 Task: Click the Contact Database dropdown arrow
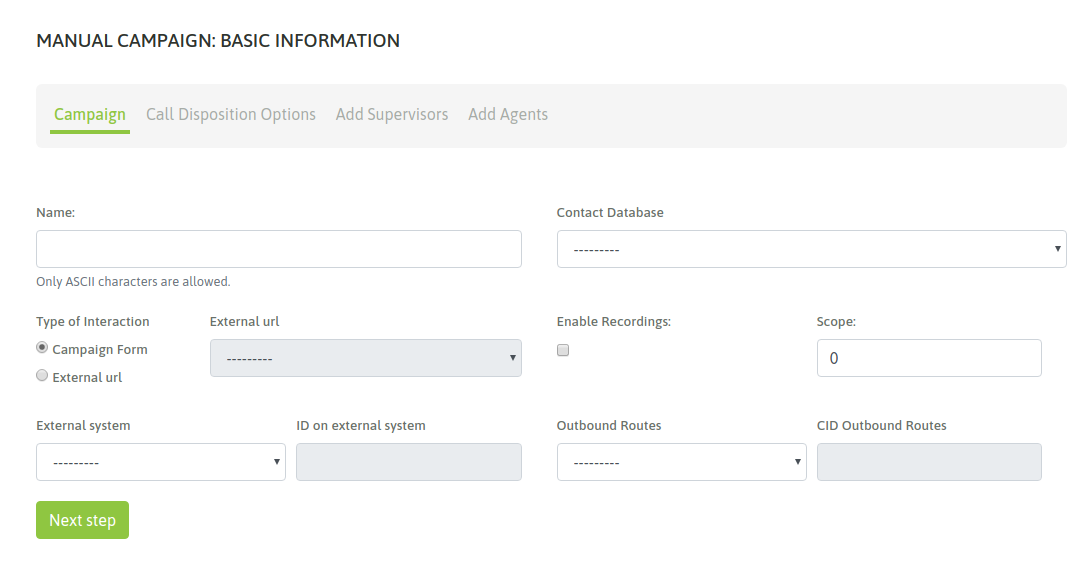click(1057, 249)
